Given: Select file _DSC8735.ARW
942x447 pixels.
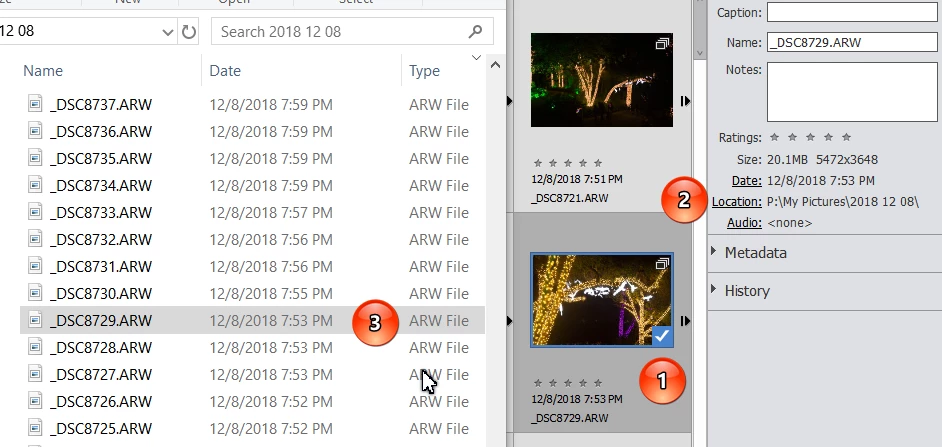Looking at the screenshot, I should click(101, 159).
